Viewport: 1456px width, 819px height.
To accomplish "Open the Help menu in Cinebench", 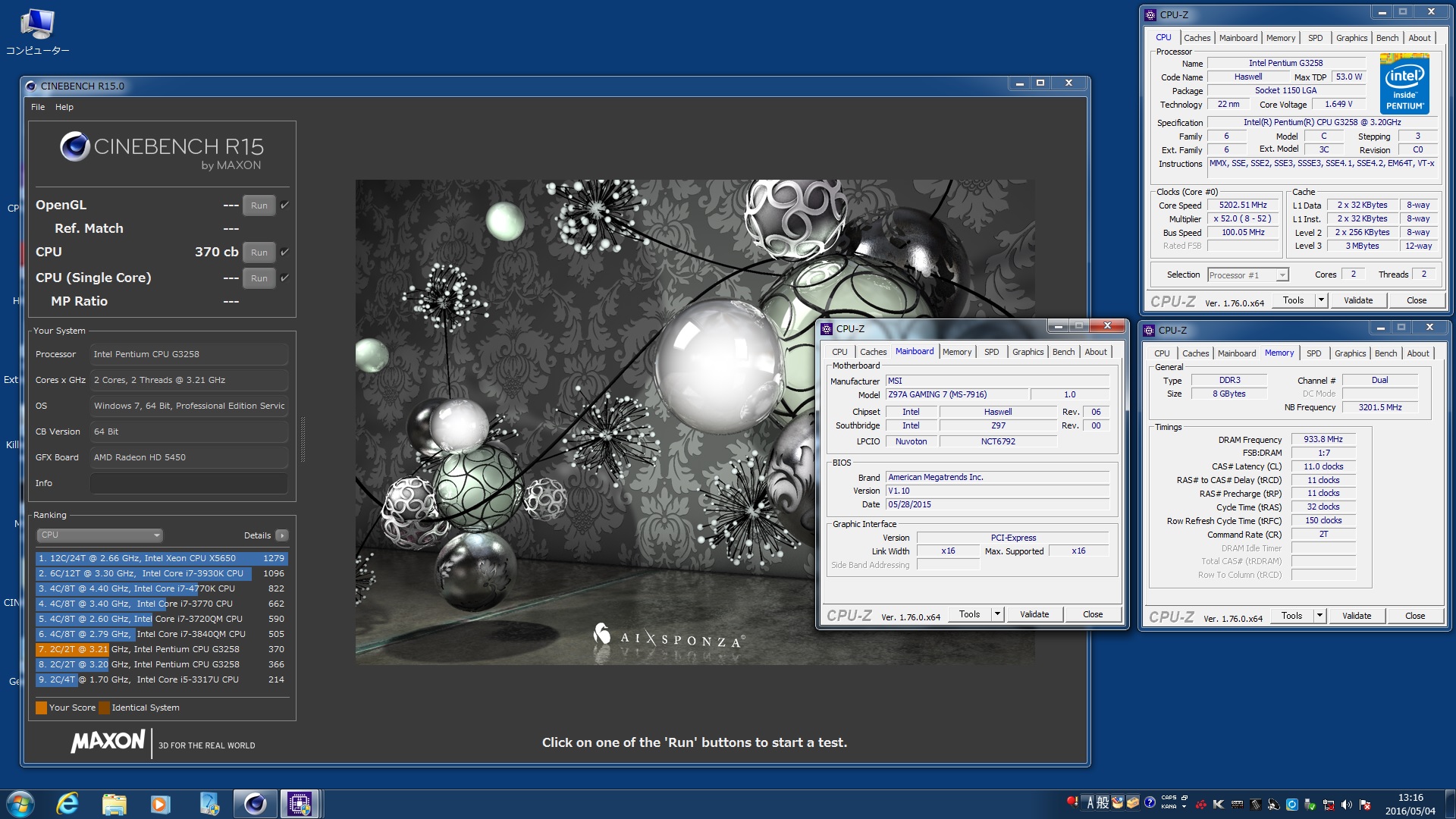I will pos(64,107).
